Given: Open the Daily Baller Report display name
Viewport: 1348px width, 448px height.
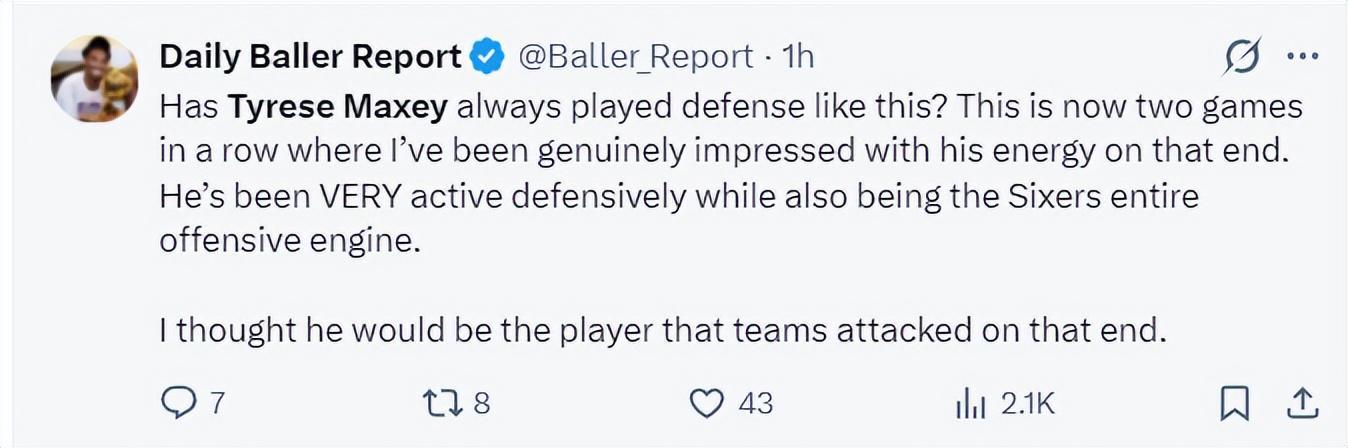Looking at the screenshot, I should (x=310, y=57).
